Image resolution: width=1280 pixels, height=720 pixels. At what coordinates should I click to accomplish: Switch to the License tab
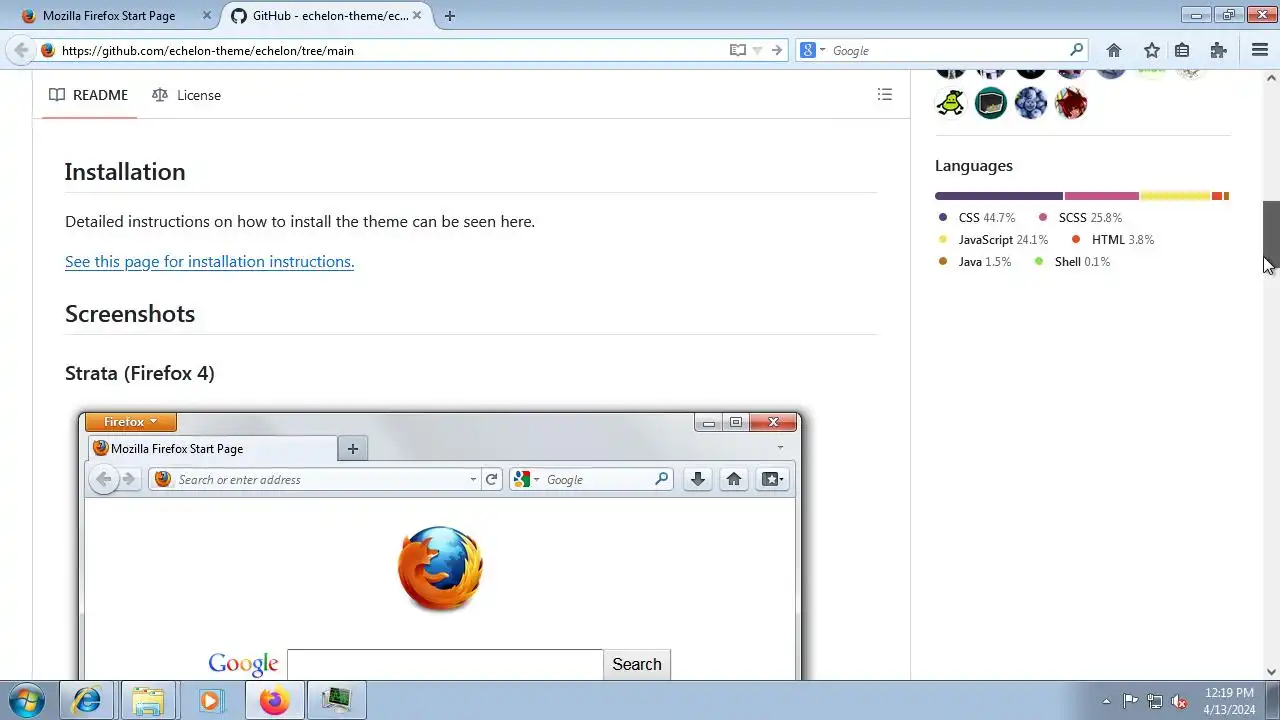(187, 95)
